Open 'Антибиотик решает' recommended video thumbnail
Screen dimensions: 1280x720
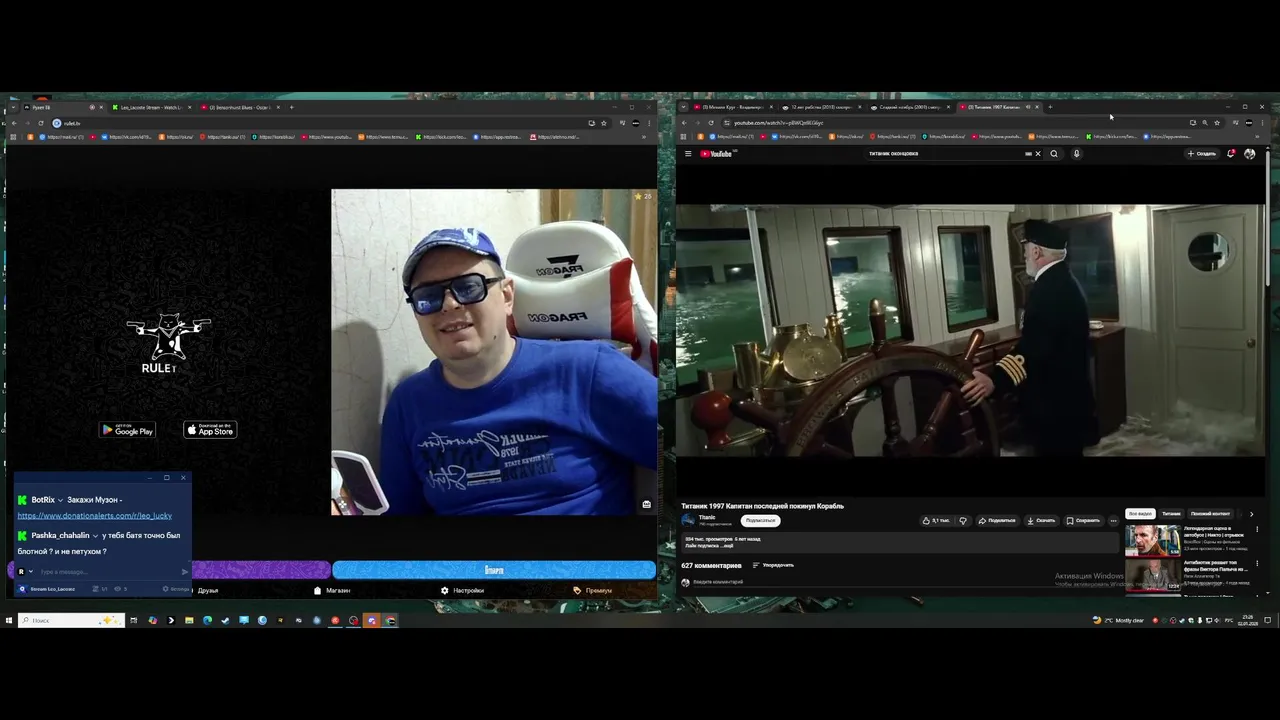tap(1152, 575)
